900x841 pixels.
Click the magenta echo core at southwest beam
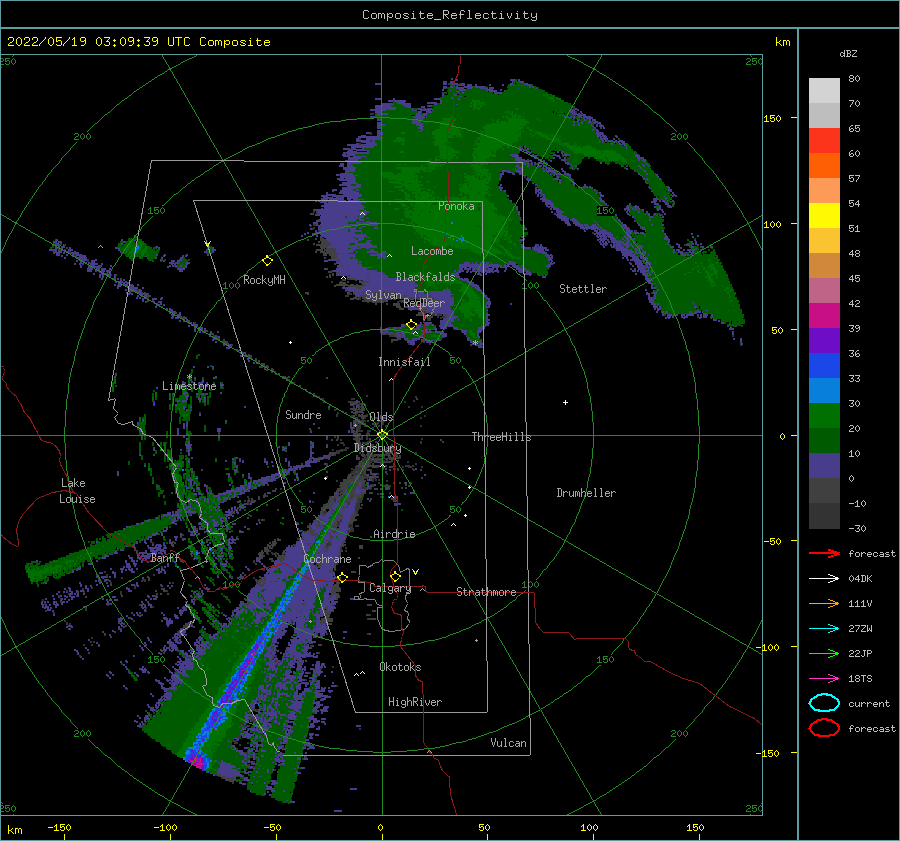point(197,760)
